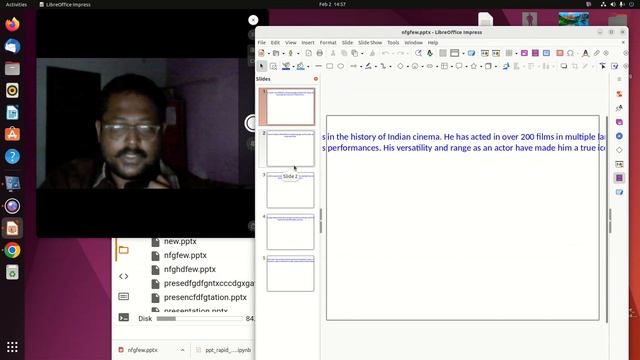Click the Clone Formatting paintbrush icon
This screenshot has height=360, width=640.
pyautogui.click(x=372, y=53)
